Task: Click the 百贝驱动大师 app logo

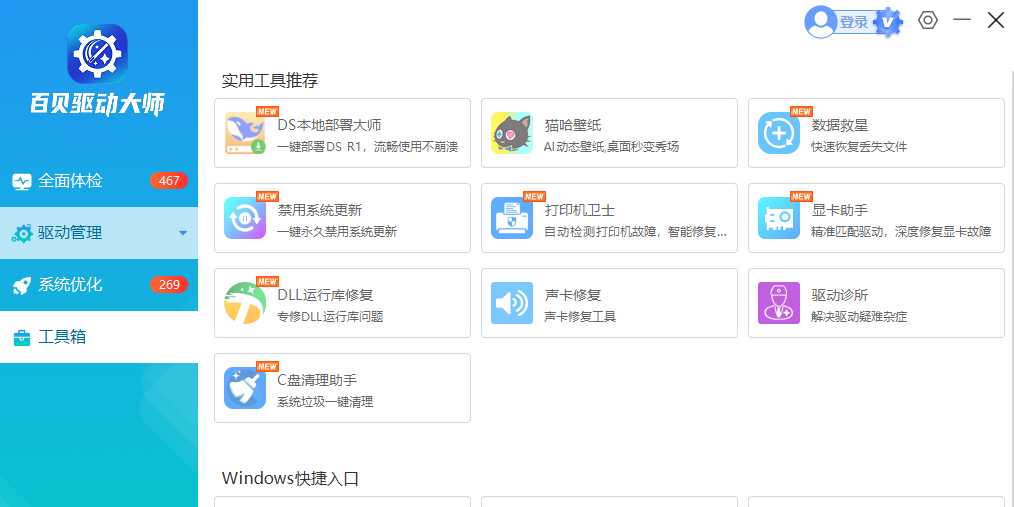Action: pos(98,54)
